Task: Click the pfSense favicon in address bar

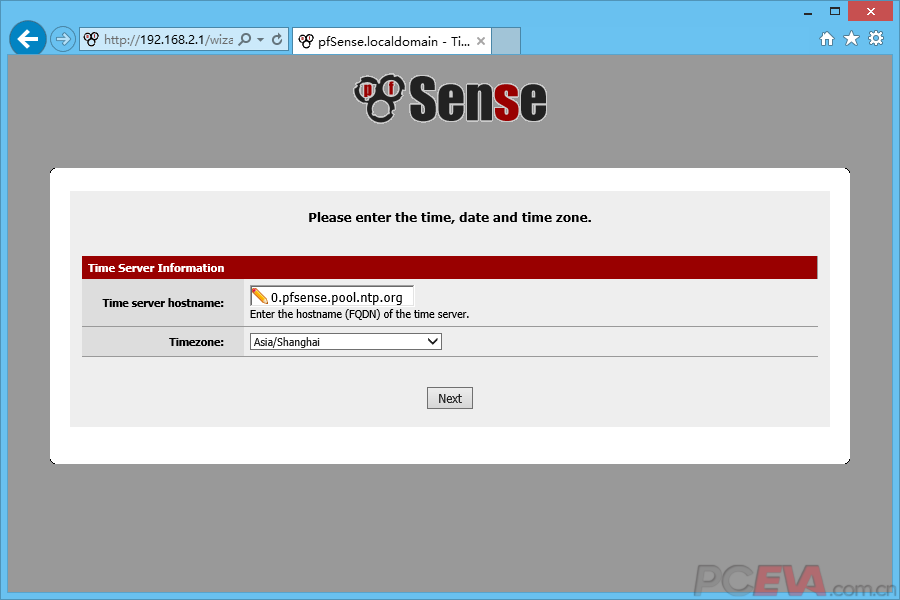Action: [x=92, y=40]
